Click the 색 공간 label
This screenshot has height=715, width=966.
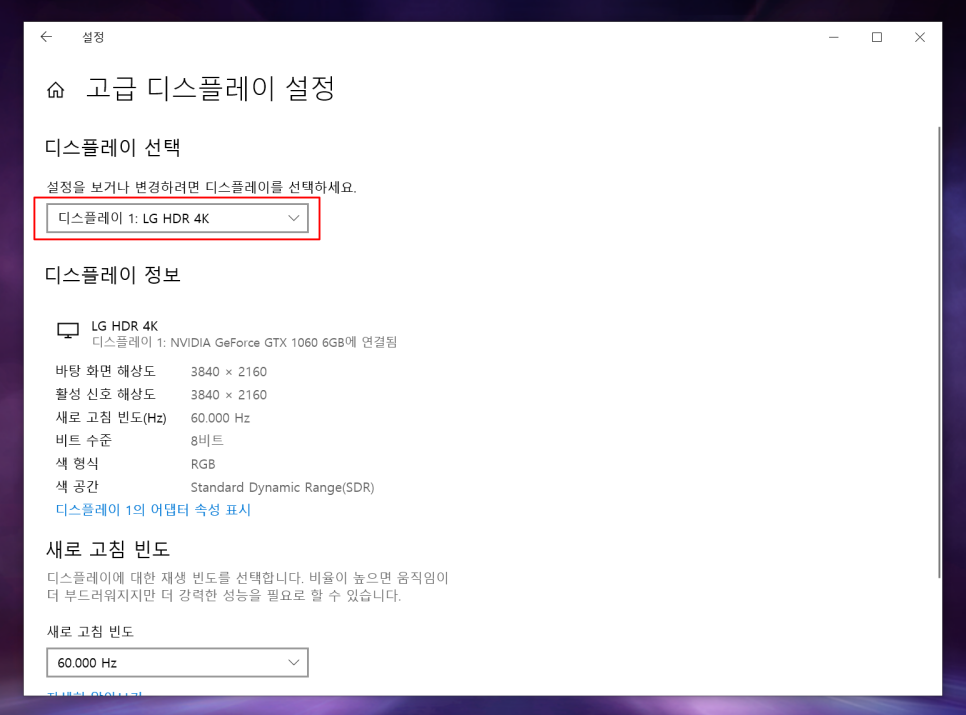[77, 487]
